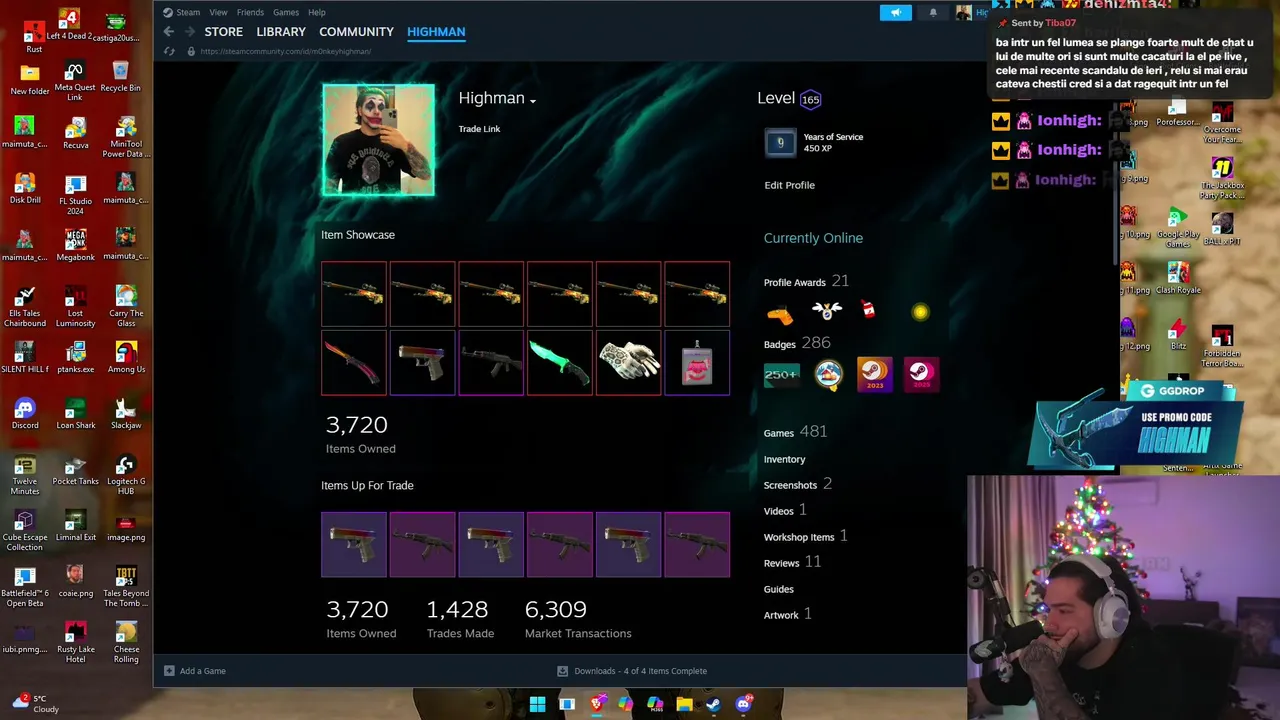This screenshot has height=720, width=1280.
Task: Click the yellow coin profile award
Action: [x=920, y=313]
